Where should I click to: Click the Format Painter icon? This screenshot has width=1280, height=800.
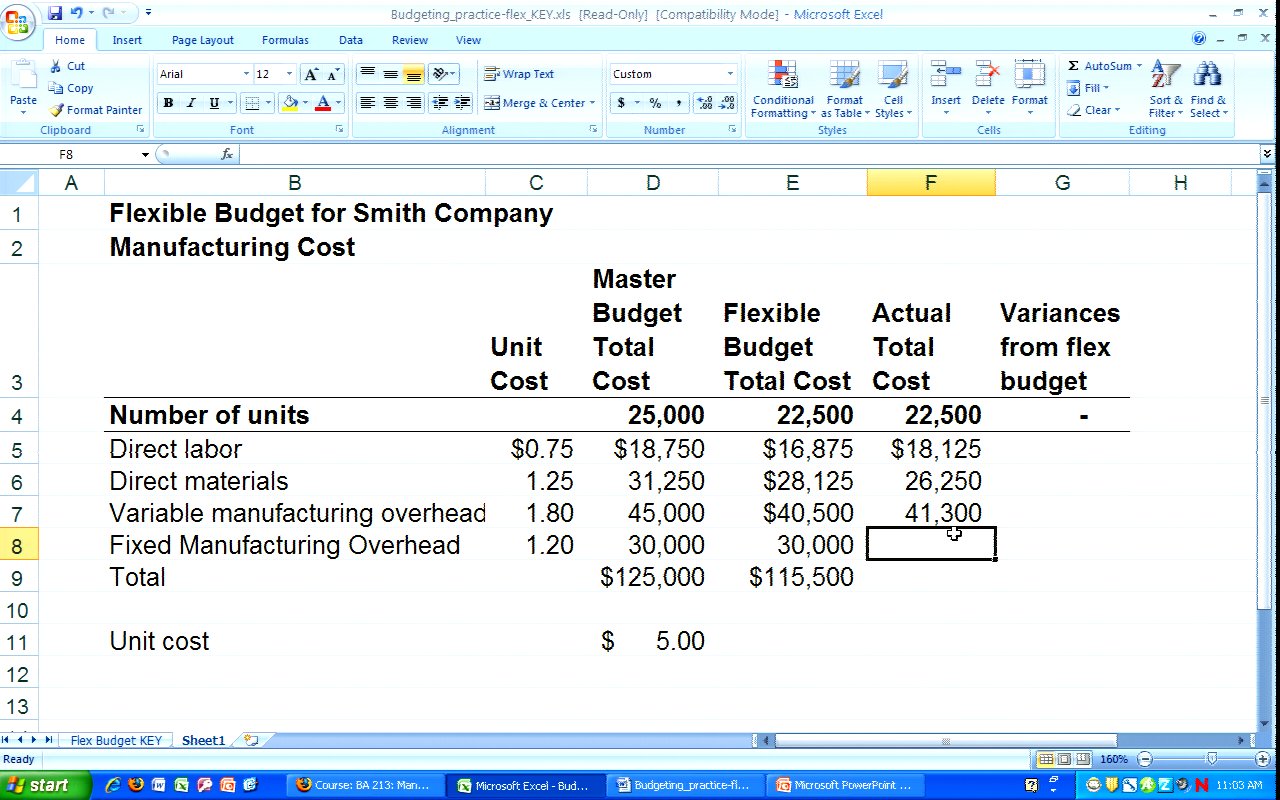pos(57,110)
